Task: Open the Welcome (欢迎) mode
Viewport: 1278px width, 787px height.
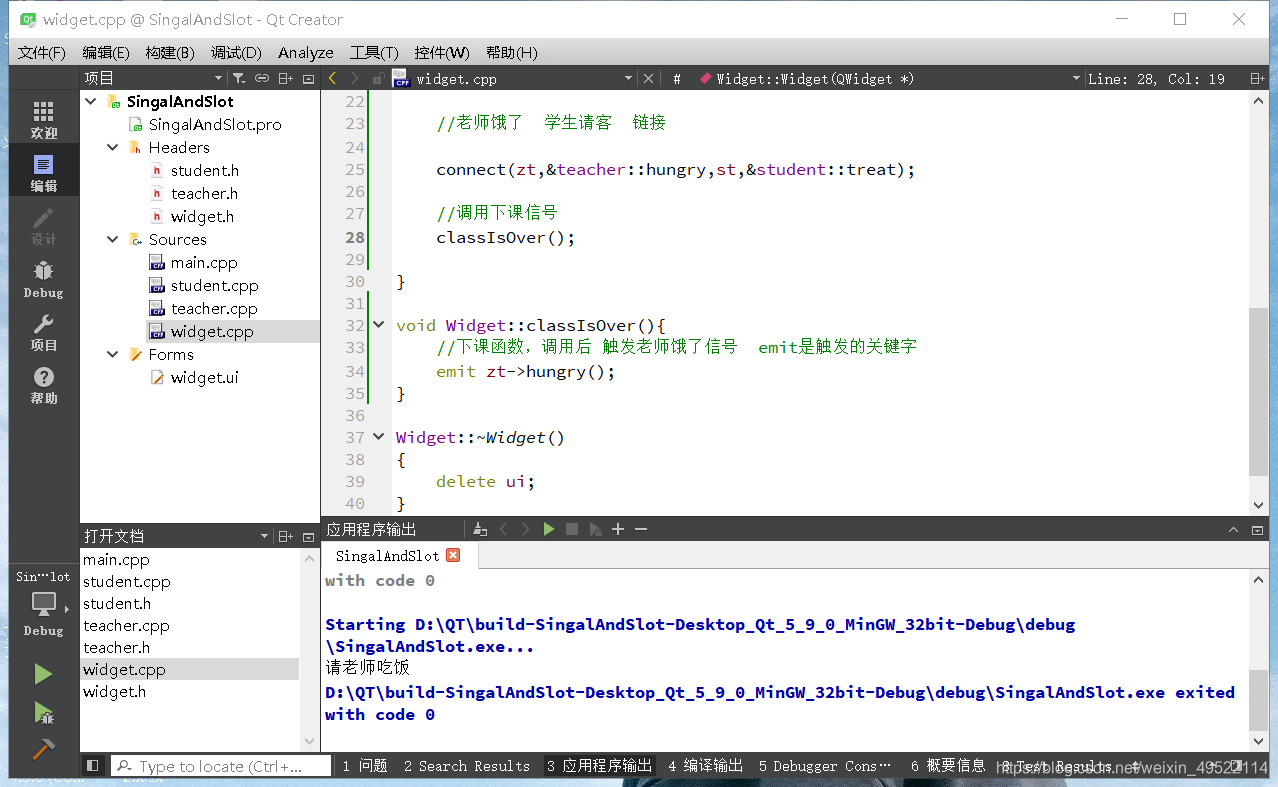Action: 43,120
